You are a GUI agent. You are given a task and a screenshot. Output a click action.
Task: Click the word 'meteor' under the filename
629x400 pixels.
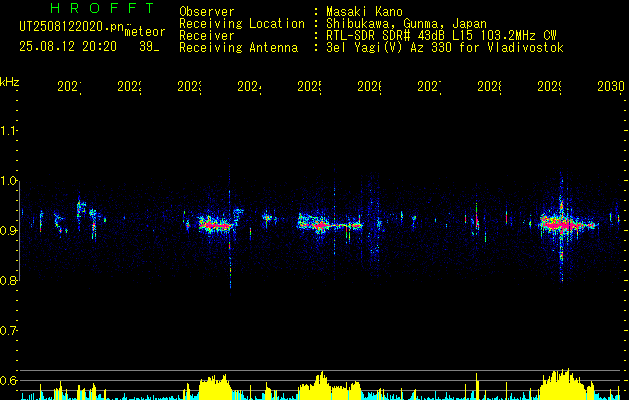coord(145,32)
